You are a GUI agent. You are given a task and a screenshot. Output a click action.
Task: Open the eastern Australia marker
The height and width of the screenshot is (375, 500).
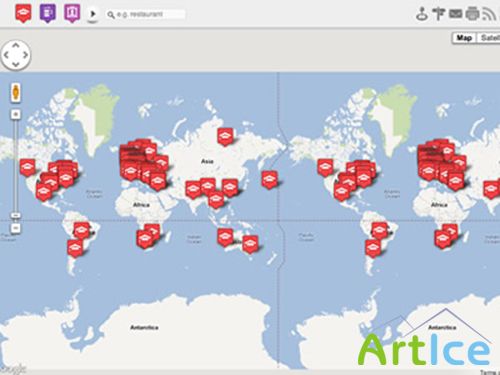click(250, 244)
